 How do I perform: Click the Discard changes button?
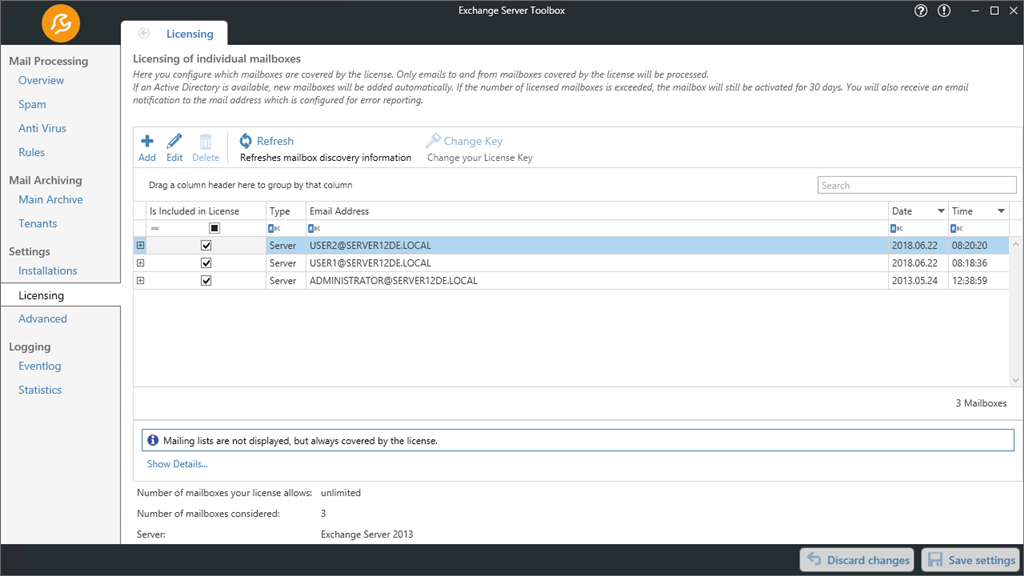coord(857,560)
